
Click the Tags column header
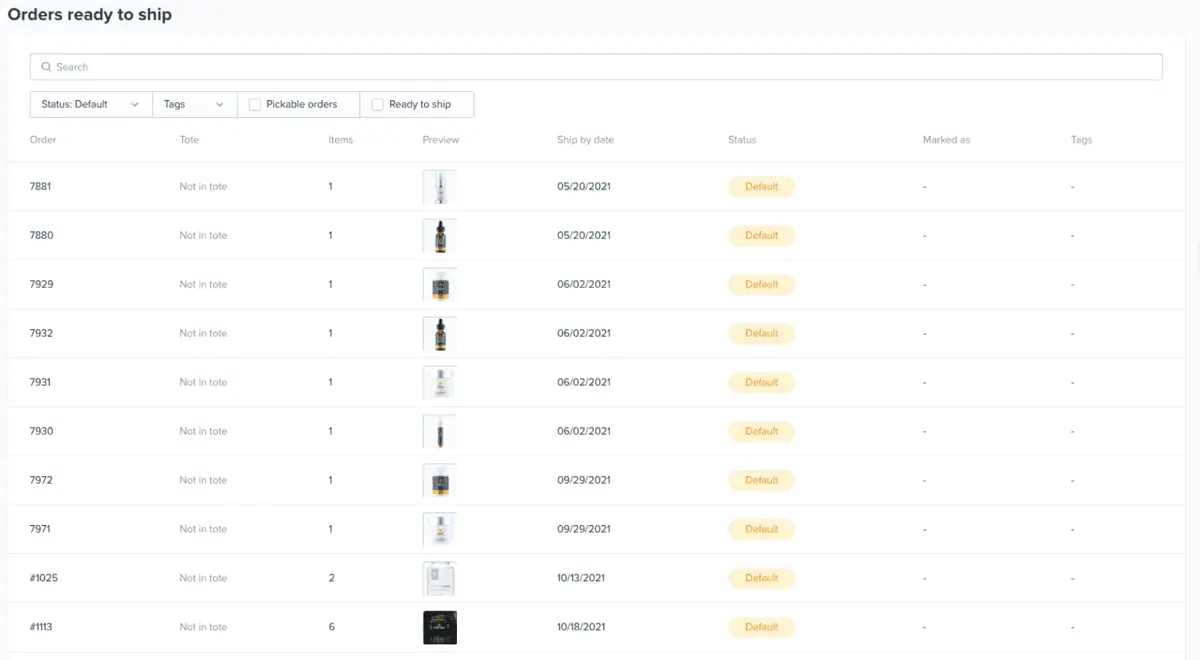click(1081, 140)
